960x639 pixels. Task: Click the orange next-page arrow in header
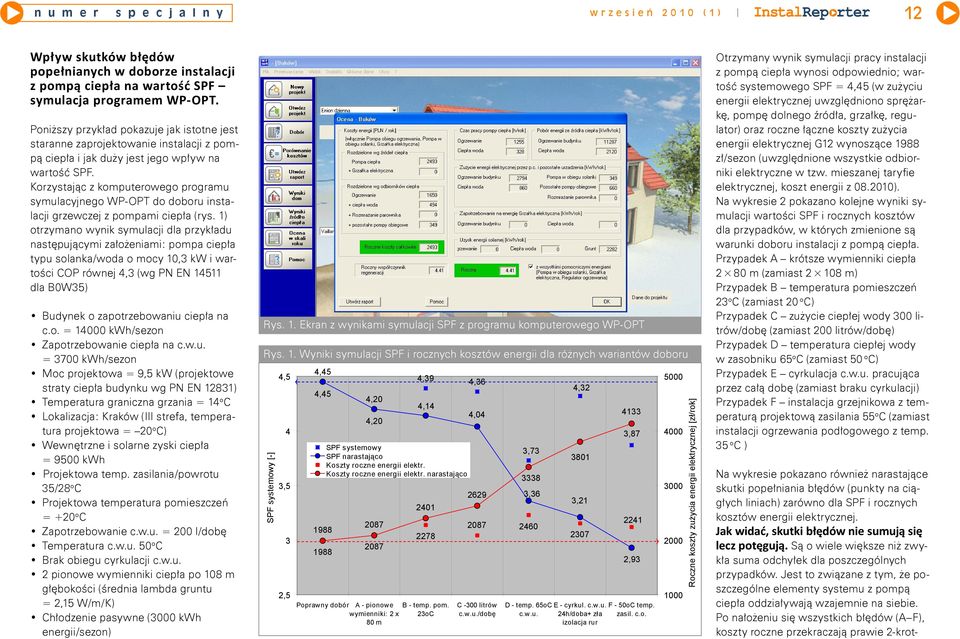coord(948,13)
